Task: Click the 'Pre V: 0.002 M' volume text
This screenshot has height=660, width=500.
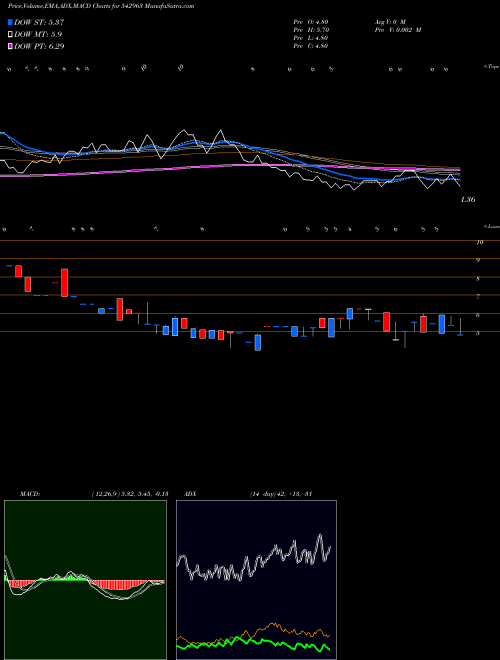Action: (398, 30)
